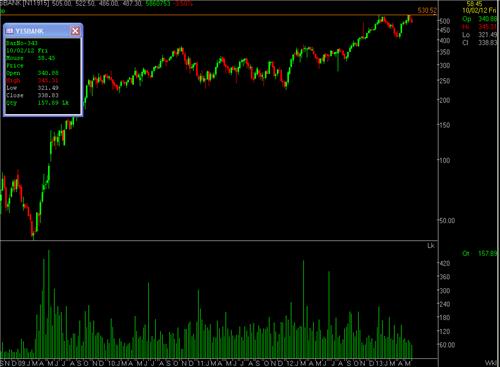Select the 12 year marker on time axis
The width and height of the screenshot is (500, 367).
(x=290, y=363)
